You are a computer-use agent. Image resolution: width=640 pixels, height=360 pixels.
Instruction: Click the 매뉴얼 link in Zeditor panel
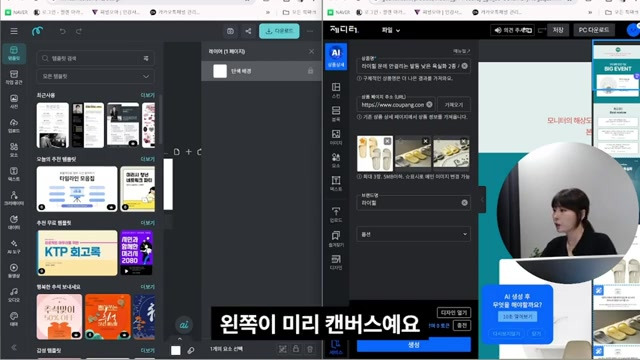462,51
